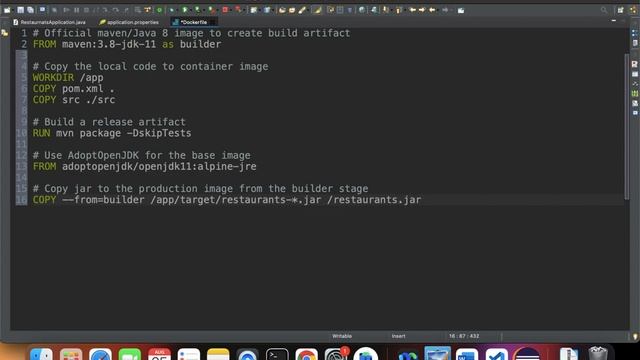
Task: Click 'adoptopenjdk/openjdk11:alpine-jre' on line 13
Action: click(159, 167)
